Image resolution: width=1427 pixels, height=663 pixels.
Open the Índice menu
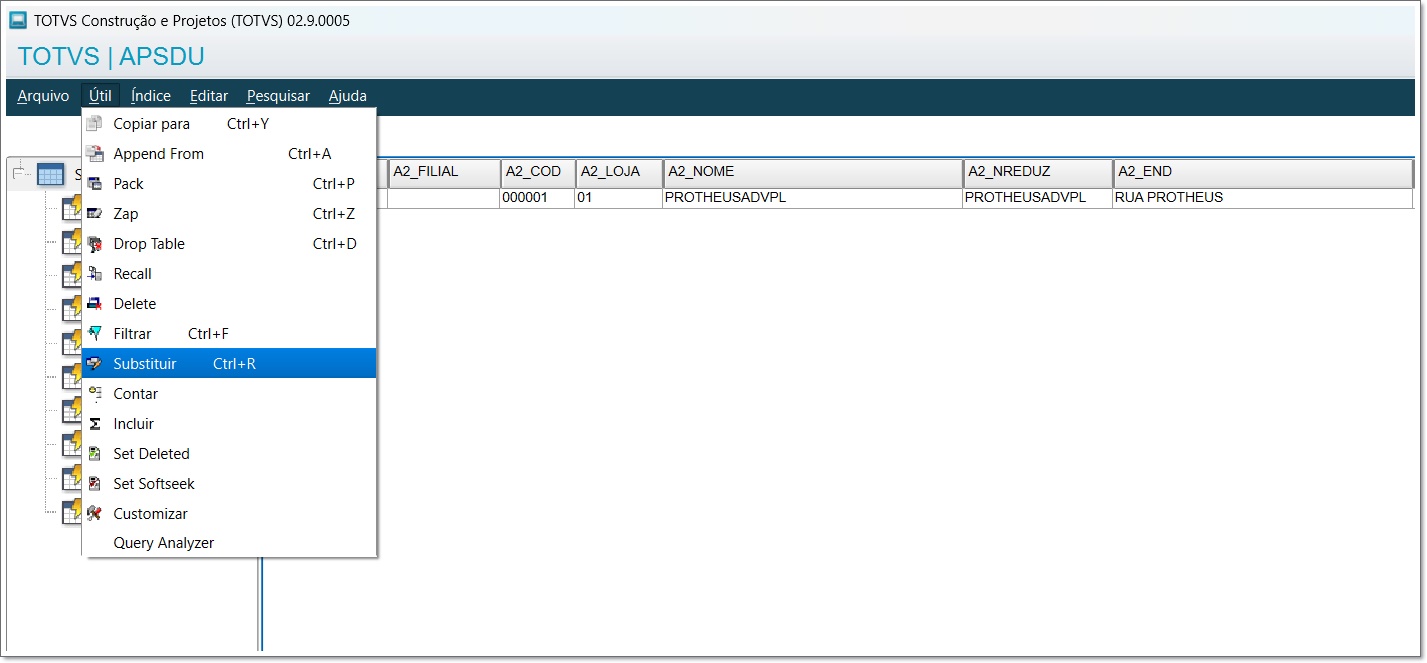click(151, 96)
